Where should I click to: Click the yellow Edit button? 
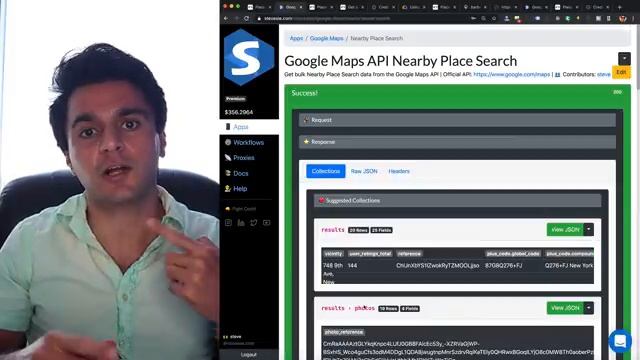(x=621, y=72)
